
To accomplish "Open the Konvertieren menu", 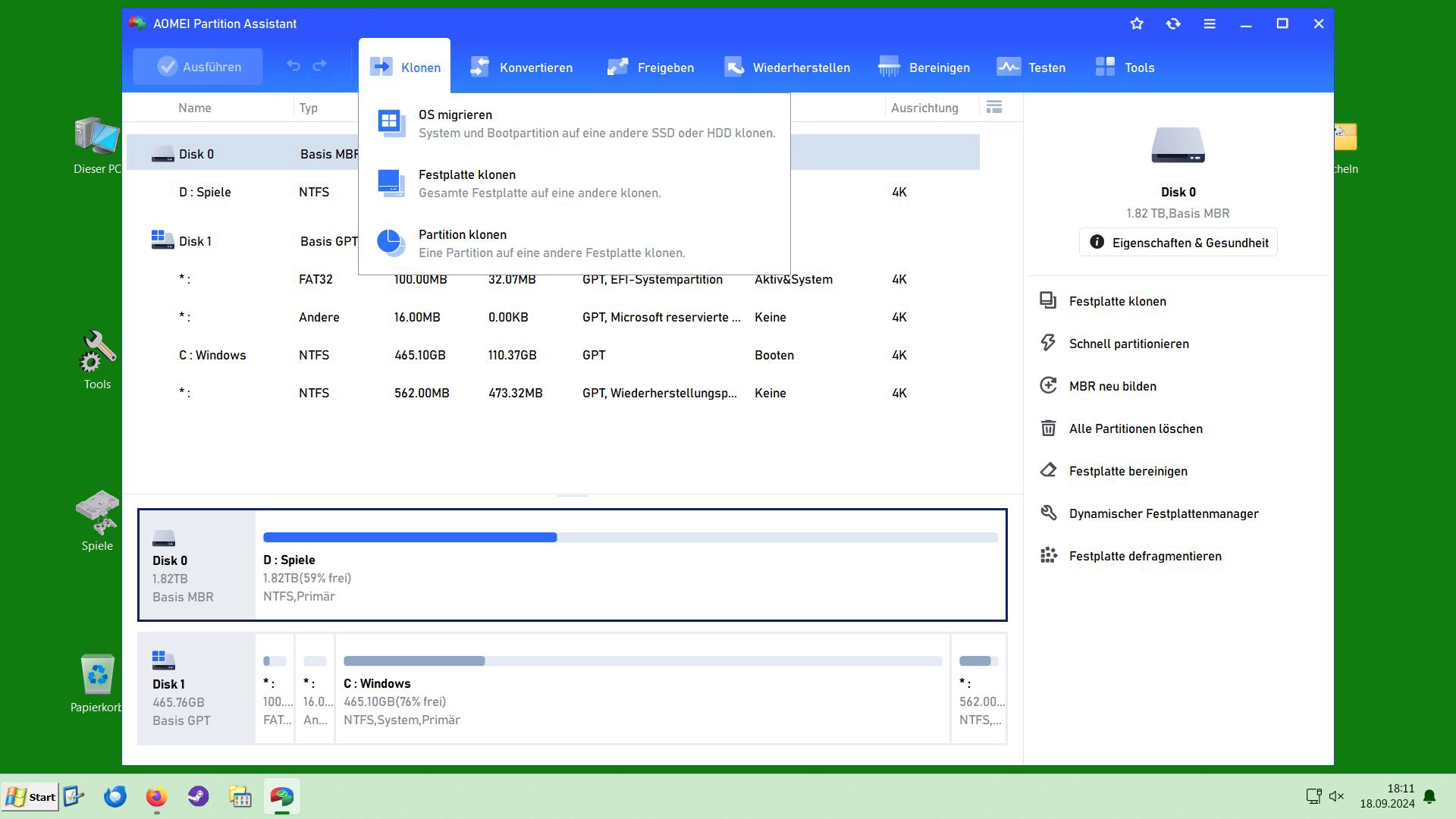I will (x=522, y=67).
